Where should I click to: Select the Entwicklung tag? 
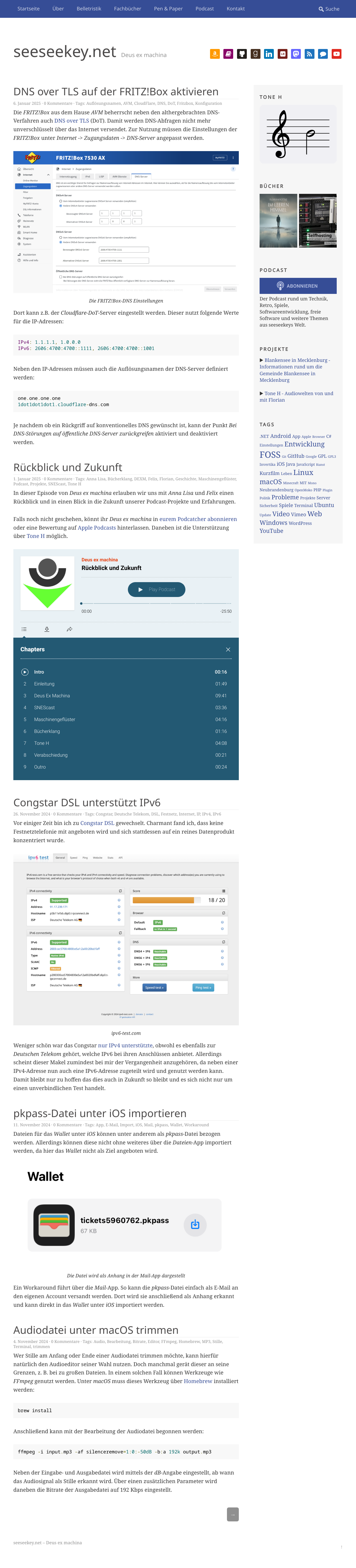tap(304, 444)
